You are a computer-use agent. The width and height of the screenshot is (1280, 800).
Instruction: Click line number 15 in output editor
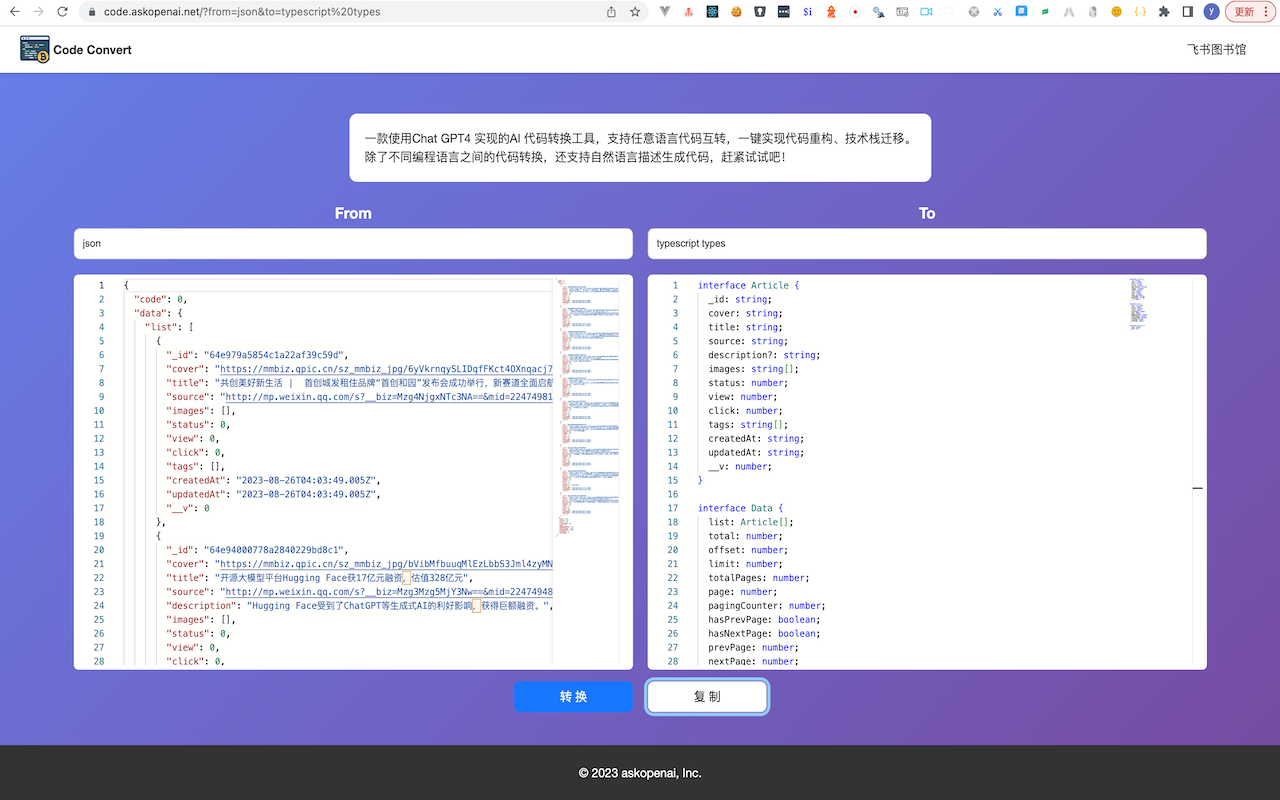coord(672,480)
